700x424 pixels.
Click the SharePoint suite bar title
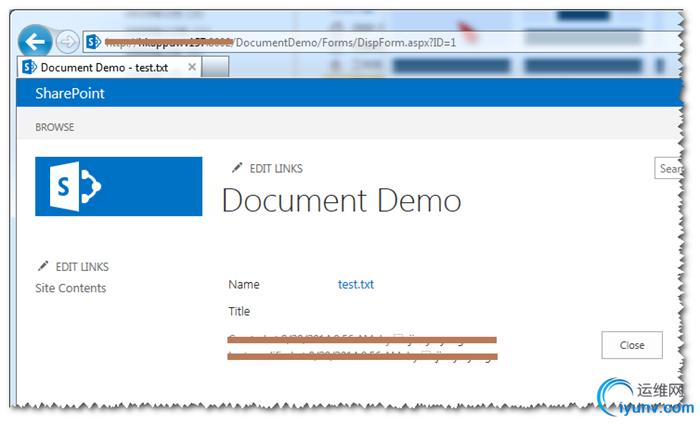pos(70,93)
